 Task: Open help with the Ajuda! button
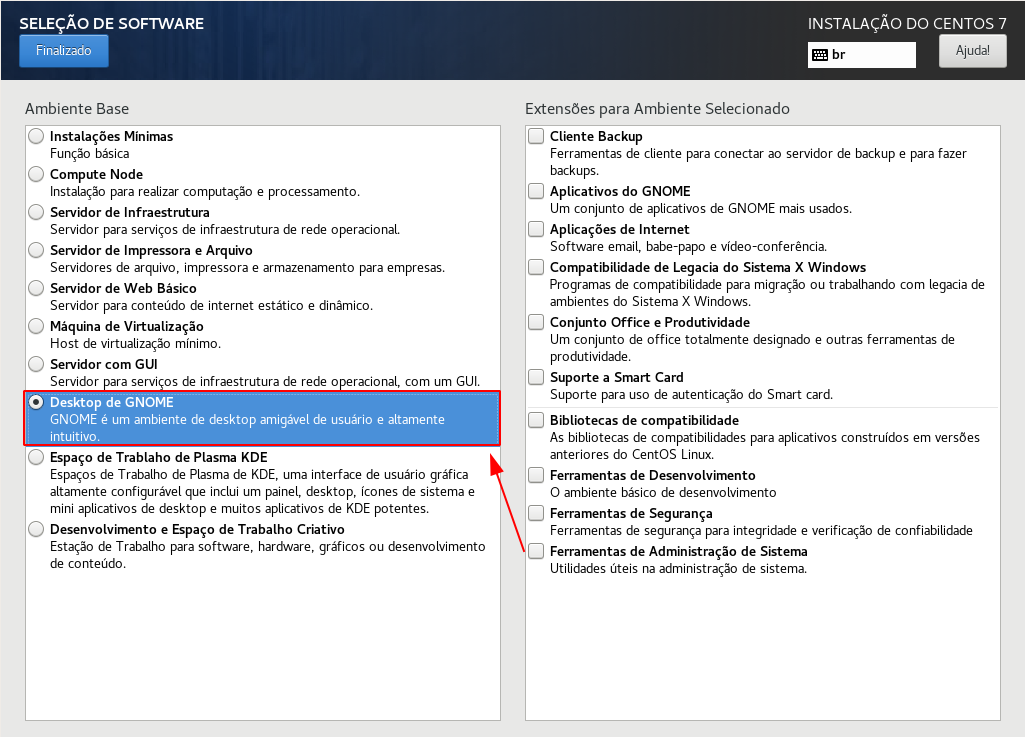972,50
